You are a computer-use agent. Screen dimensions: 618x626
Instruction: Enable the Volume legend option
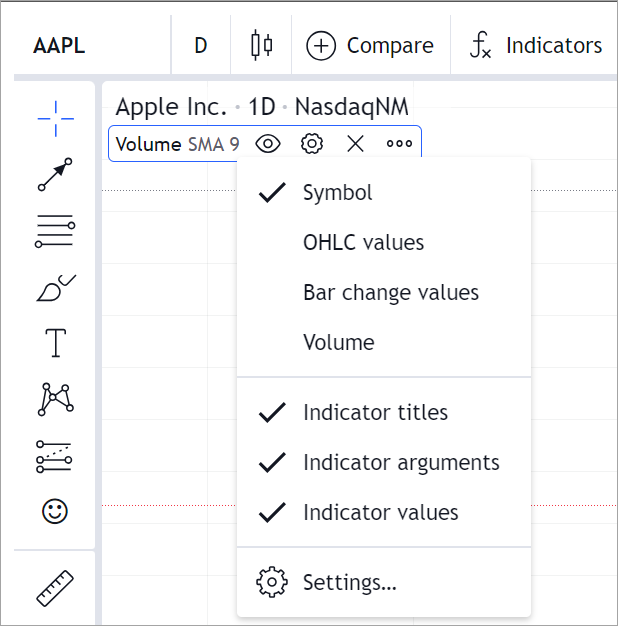[x=384, y=342]
